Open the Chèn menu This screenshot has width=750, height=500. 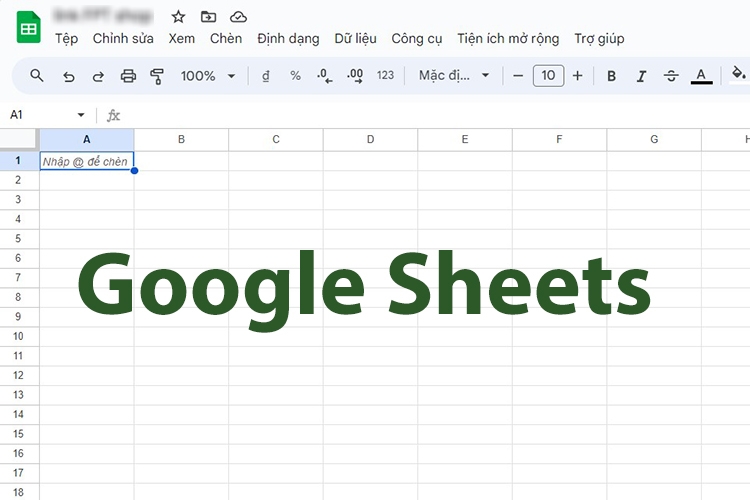pyautogui.click(x=226, y=39)
